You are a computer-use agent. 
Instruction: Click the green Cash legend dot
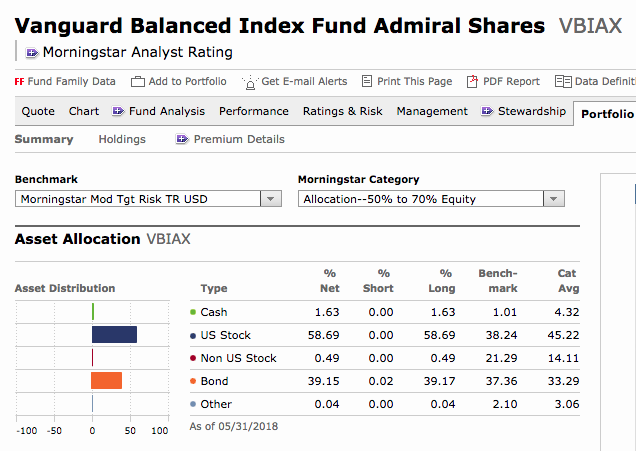pos(193,312)
